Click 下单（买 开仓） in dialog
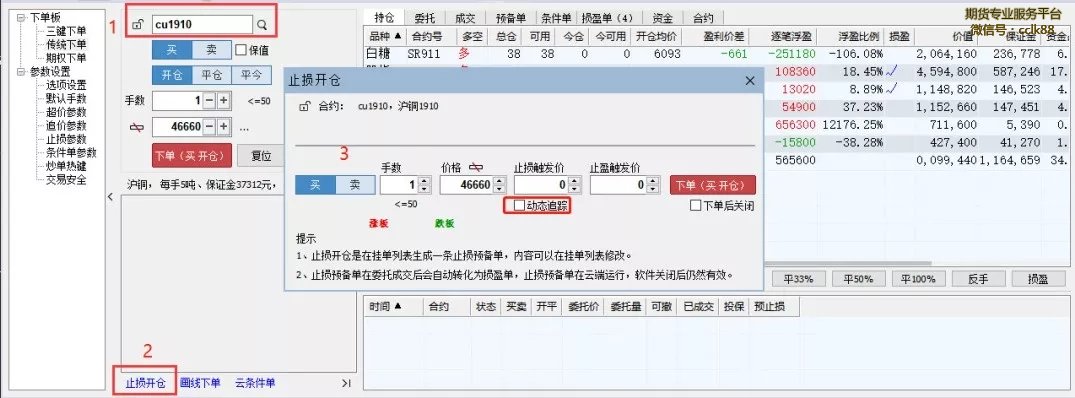This screenshot has height=398, width=1075. 712,185
